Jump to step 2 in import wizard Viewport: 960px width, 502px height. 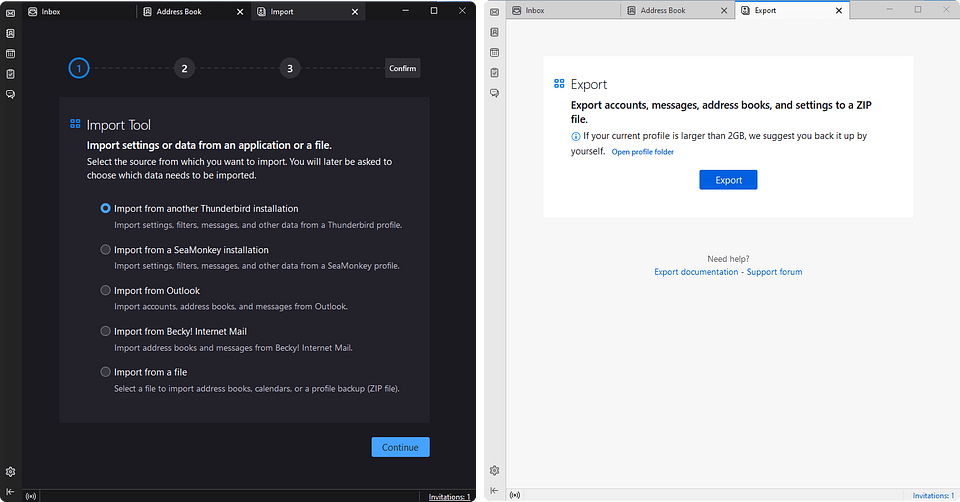[x=184, y=68]
